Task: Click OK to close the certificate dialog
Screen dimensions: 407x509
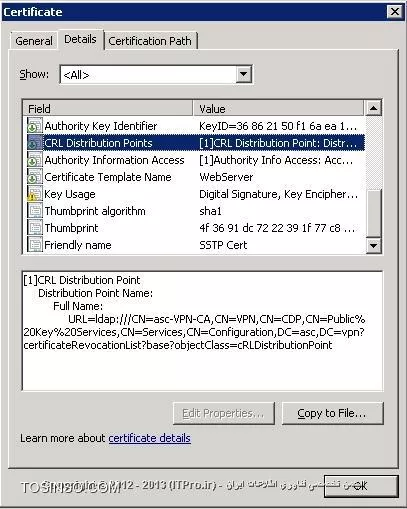Action: (361, 486)
